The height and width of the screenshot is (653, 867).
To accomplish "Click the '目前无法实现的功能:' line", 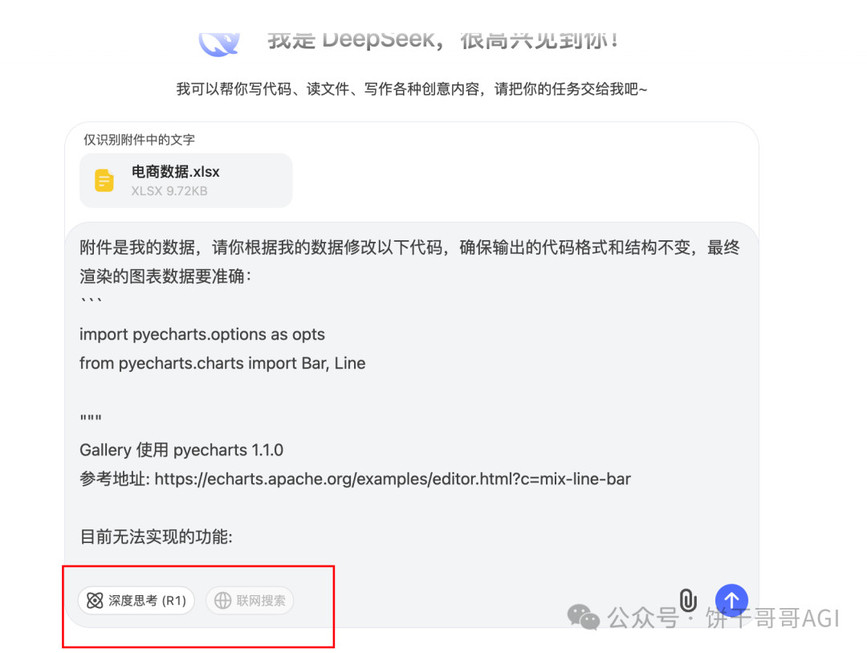I will click(x=156, y=537).
